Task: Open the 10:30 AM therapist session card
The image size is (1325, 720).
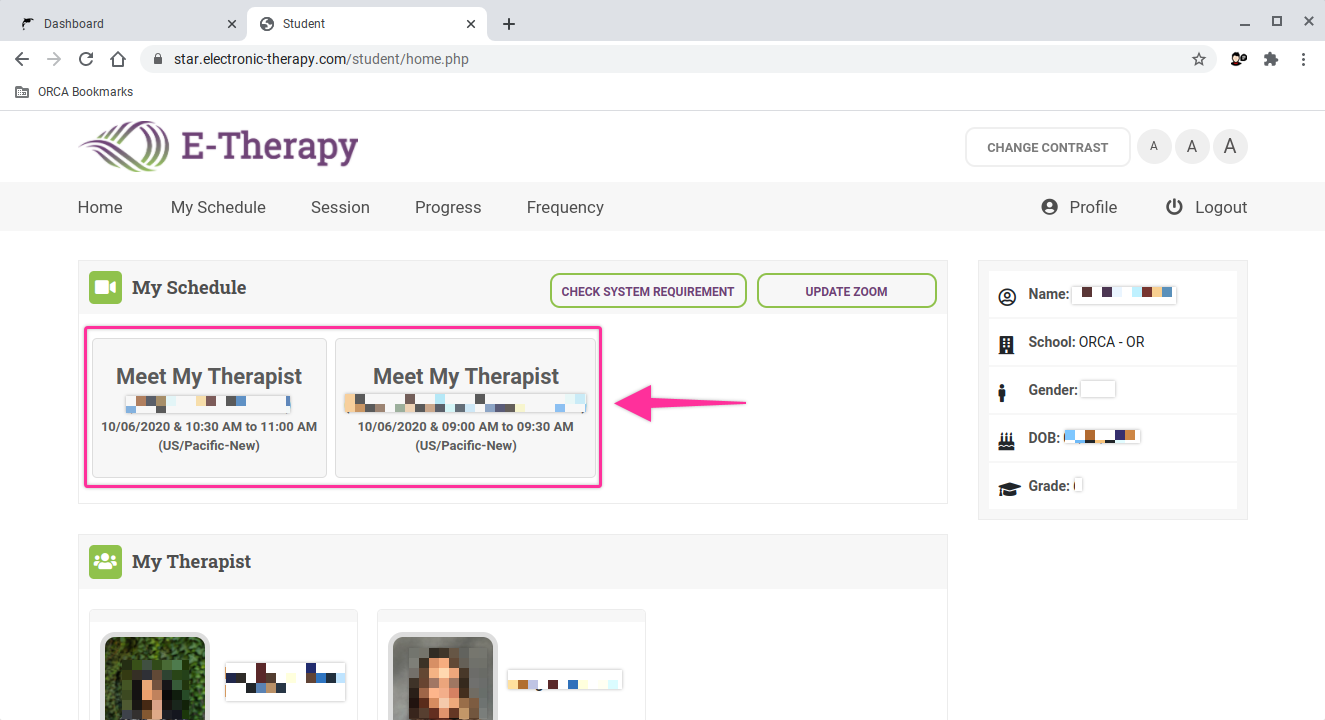Action: [209, 408]
